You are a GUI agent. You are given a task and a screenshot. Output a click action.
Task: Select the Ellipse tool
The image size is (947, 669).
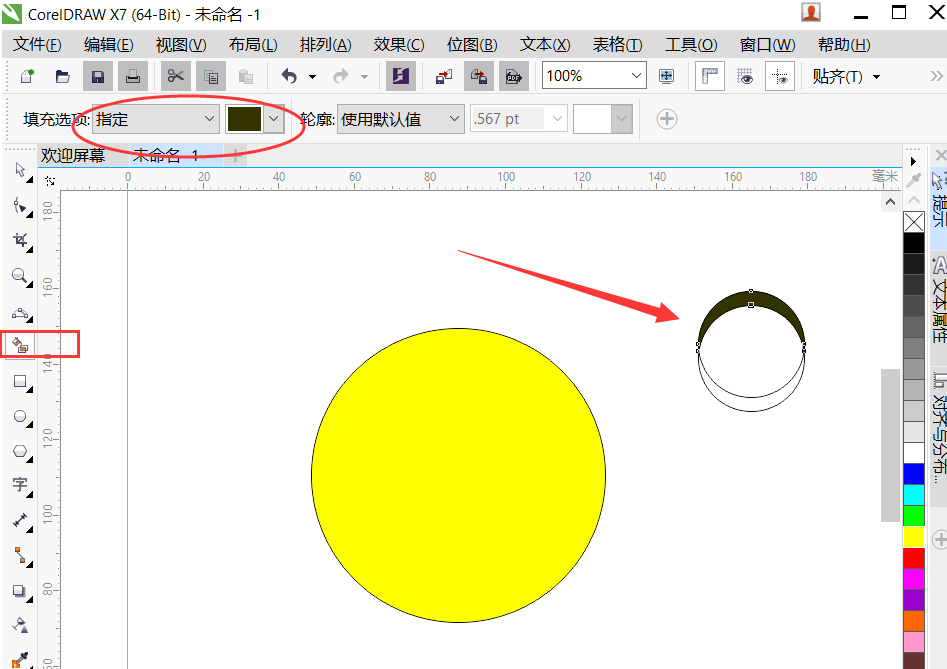(20, 416)
